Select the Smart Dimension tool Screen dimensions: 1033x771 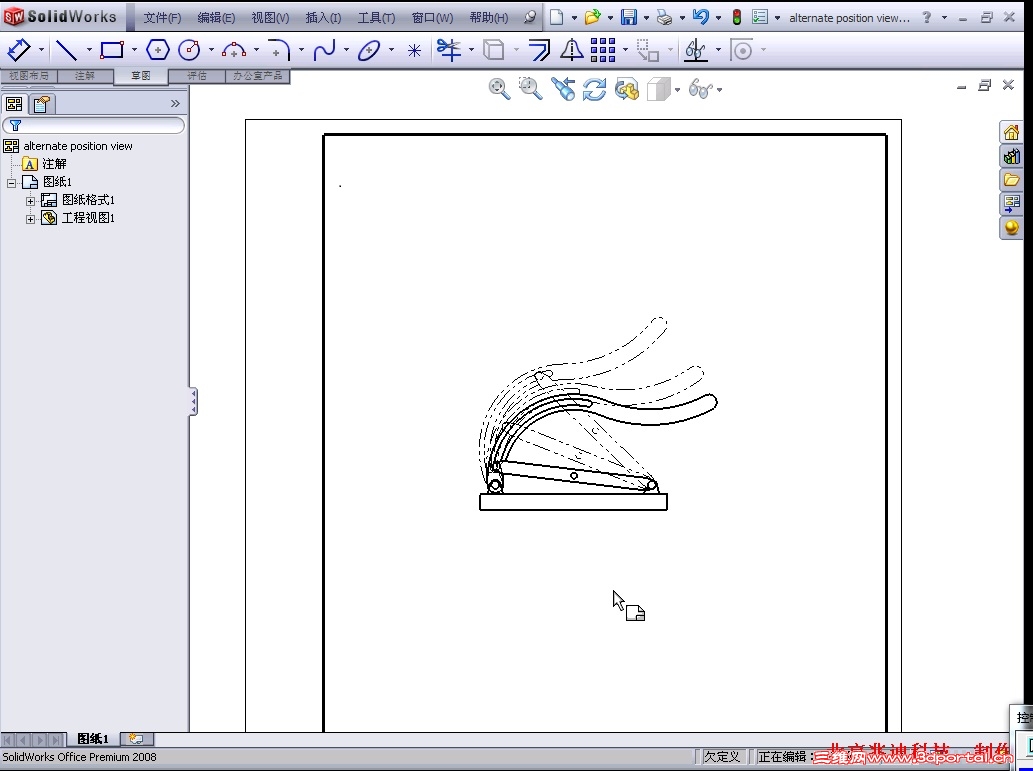tap(18, 49)
